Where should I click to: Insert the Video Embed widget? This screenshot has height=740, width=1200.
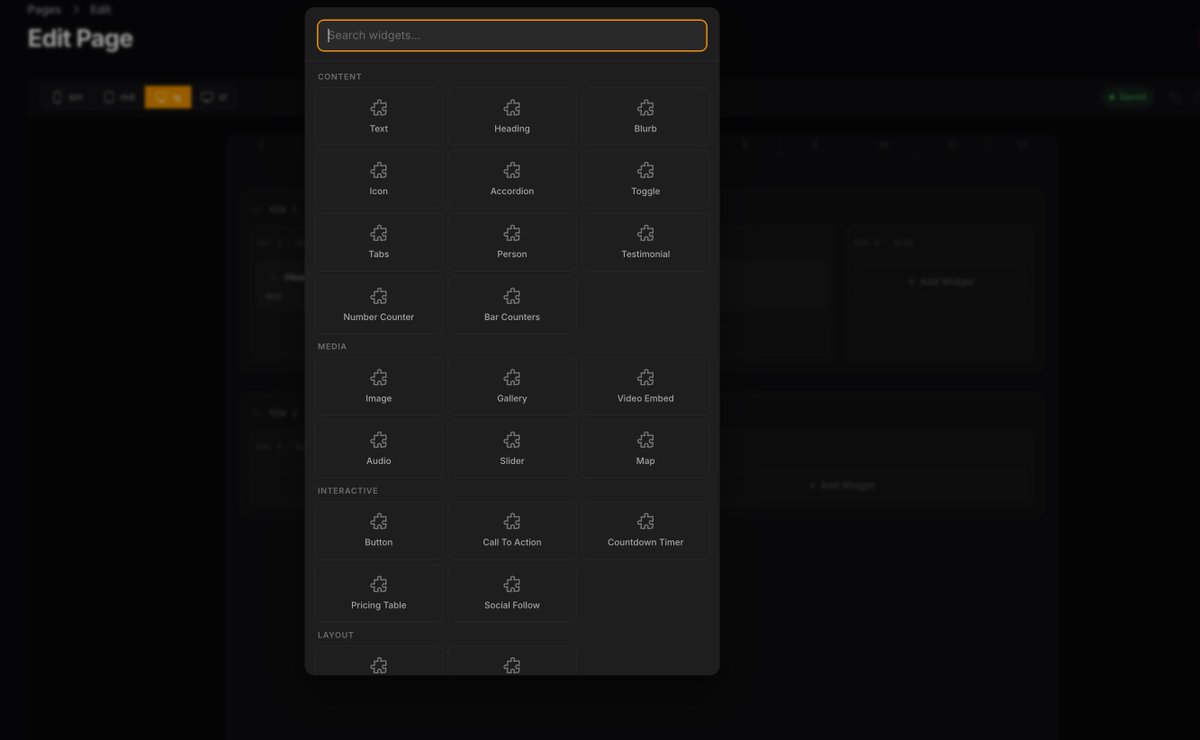tap(646, 386)
